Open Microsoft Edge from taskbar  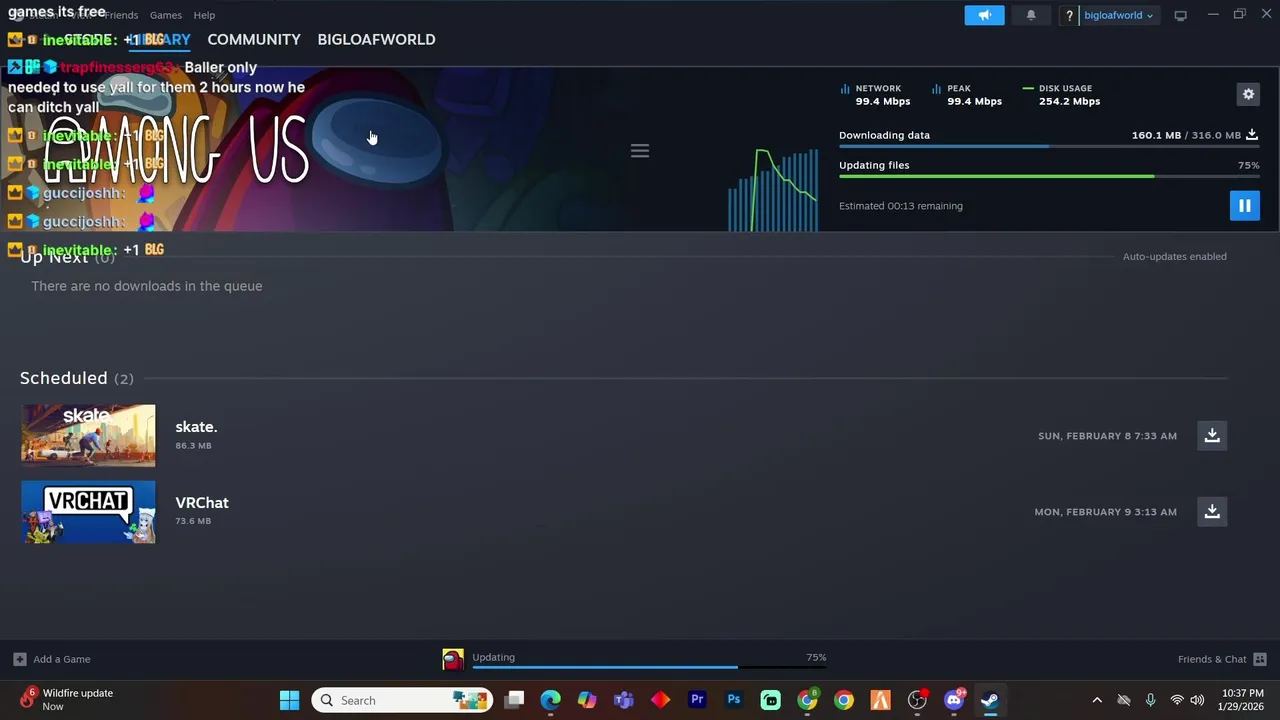coord(551,700)
